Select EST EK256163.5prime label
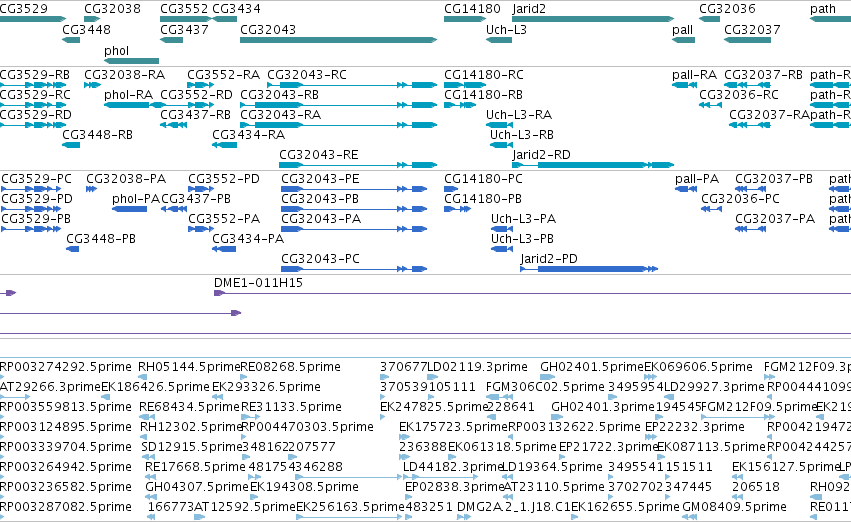 351,507
